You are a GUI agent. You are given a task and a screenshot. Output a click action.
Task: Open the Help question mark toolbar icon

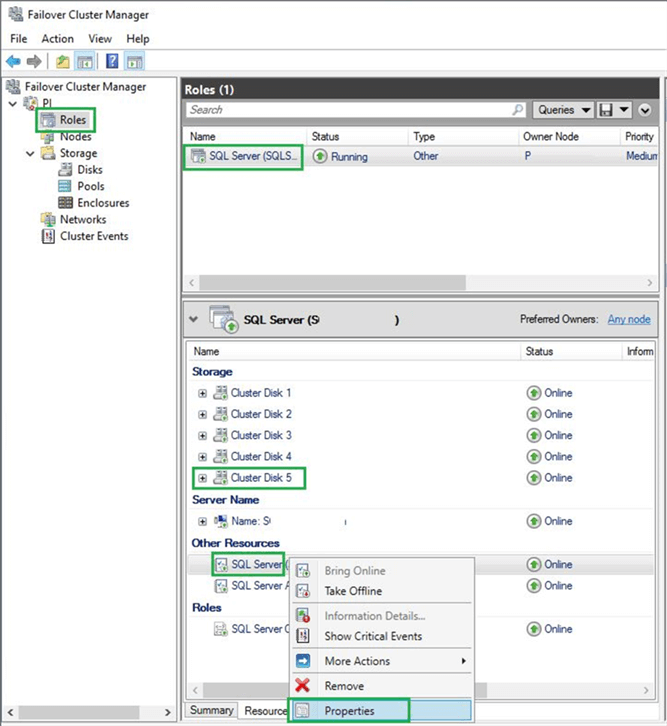112,61
